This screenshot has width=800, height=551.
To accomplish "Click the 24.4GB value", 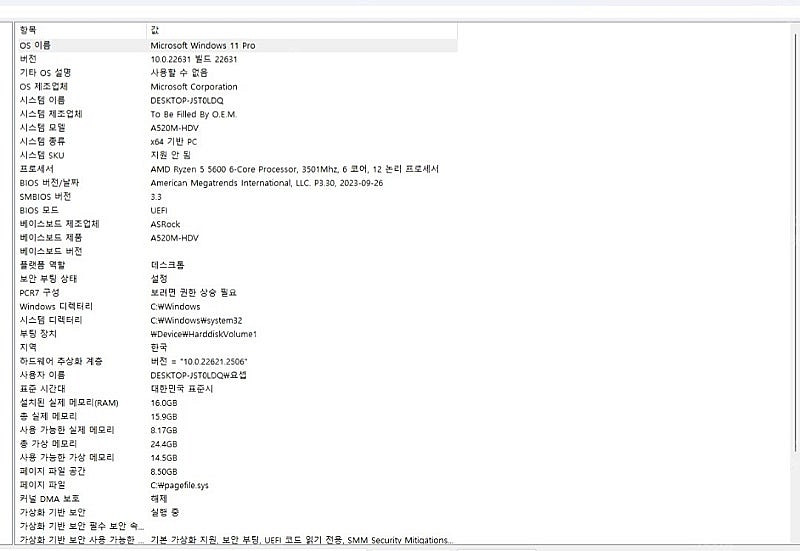I will pos(164,444).
